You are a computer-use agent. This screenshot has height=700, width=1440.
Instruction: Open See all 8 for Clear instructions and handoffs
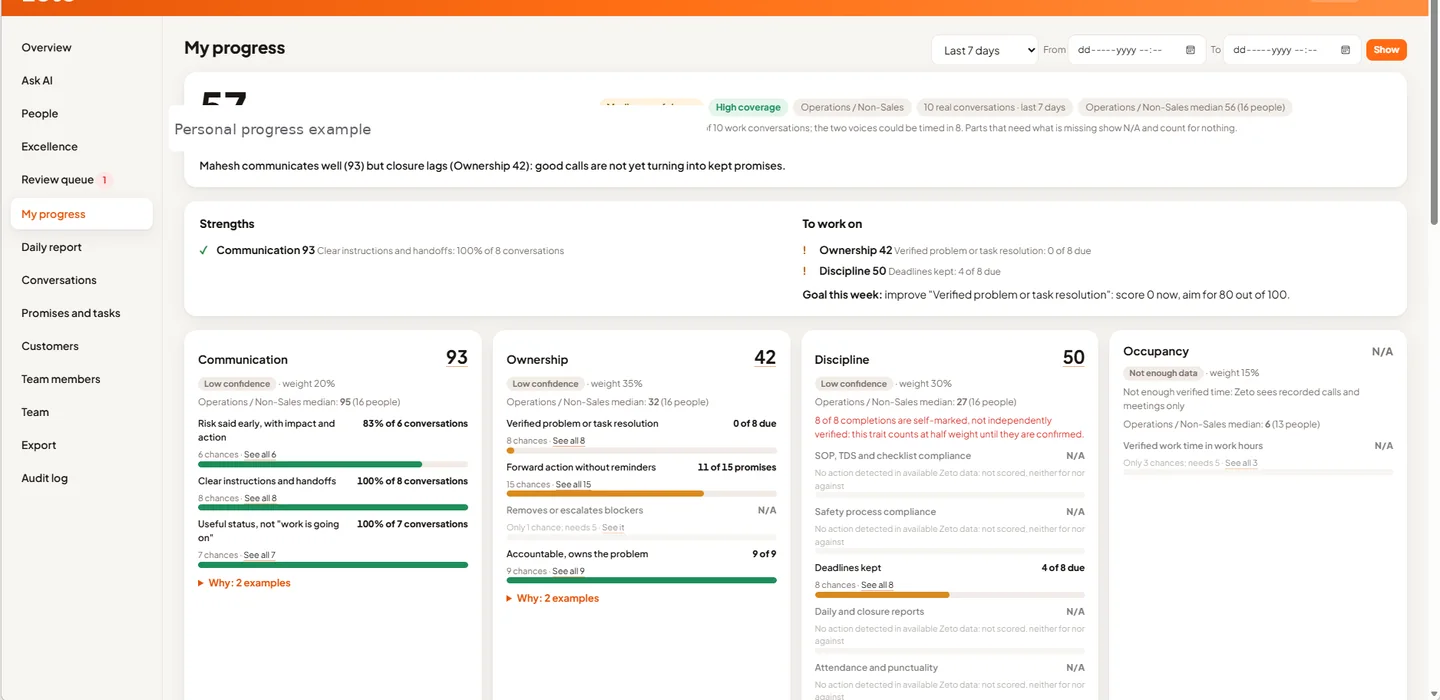[x=260, y=498]
